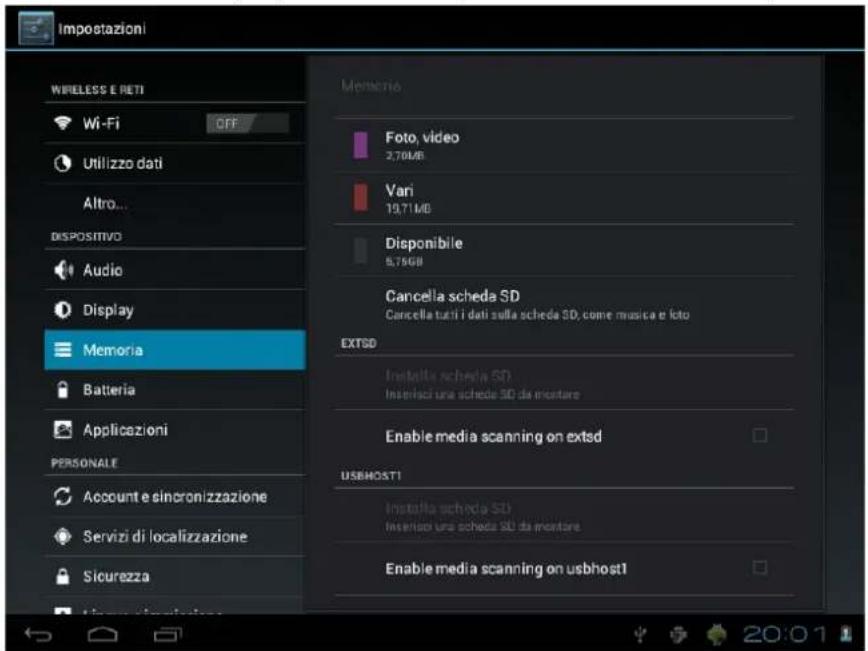
Task: Open the Audio settings
Action: tap(175, 270)
